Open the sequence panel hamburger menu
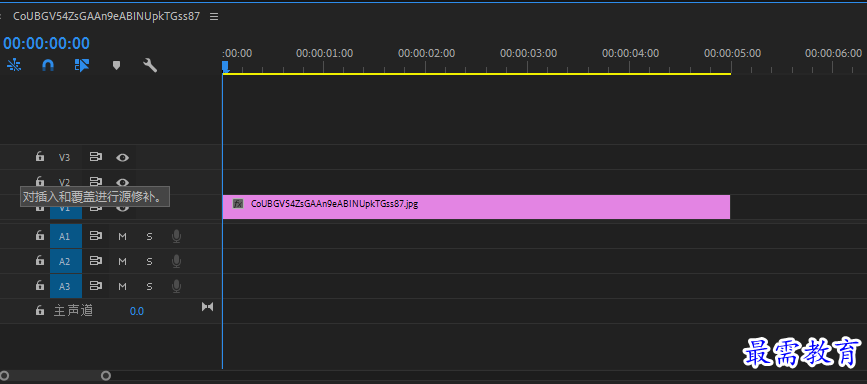This screenshot has width=867, height=384. tap(214, 17)
